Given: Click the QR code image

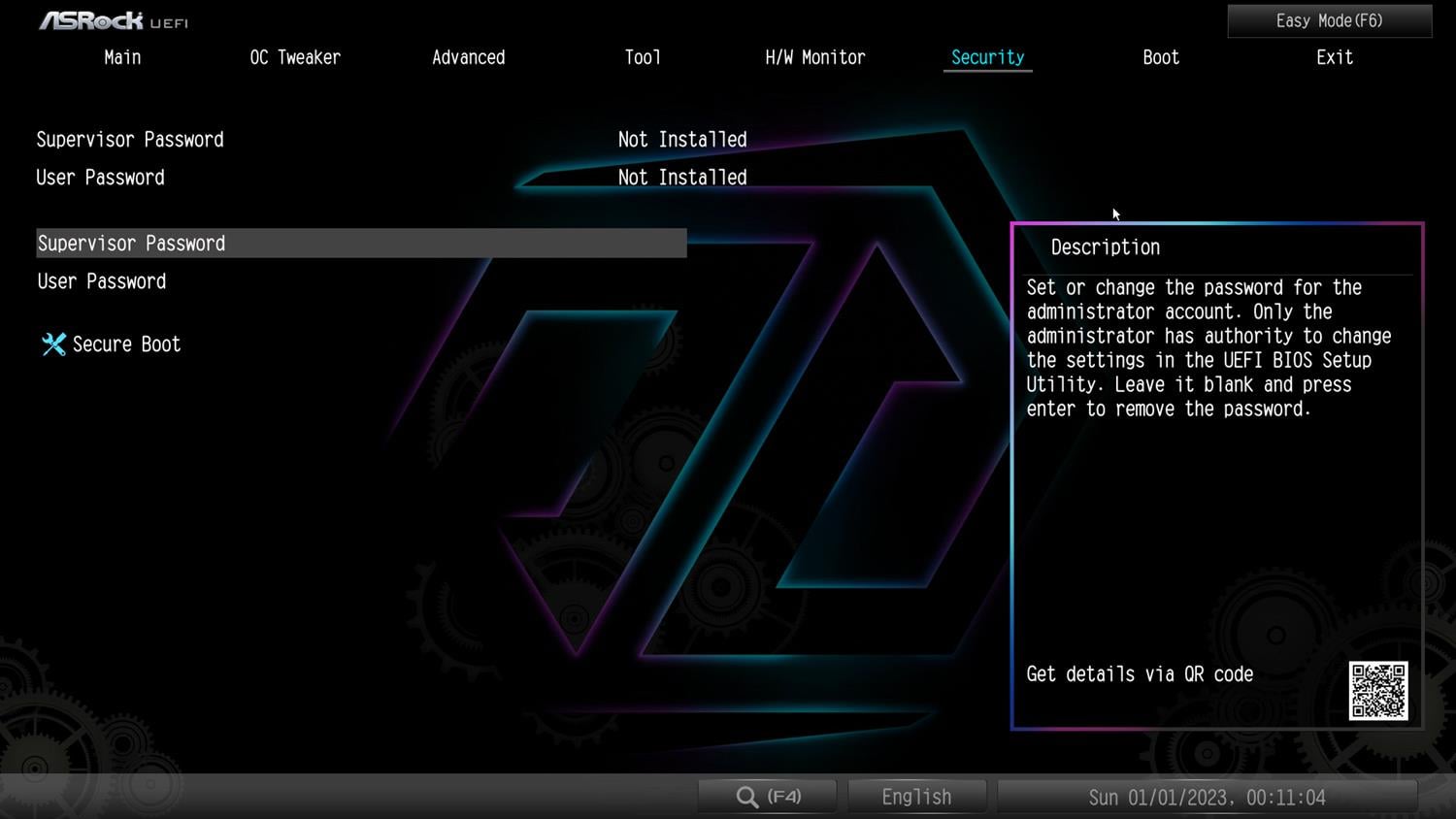Looking at the screenshot, I should pos(1377,691).
